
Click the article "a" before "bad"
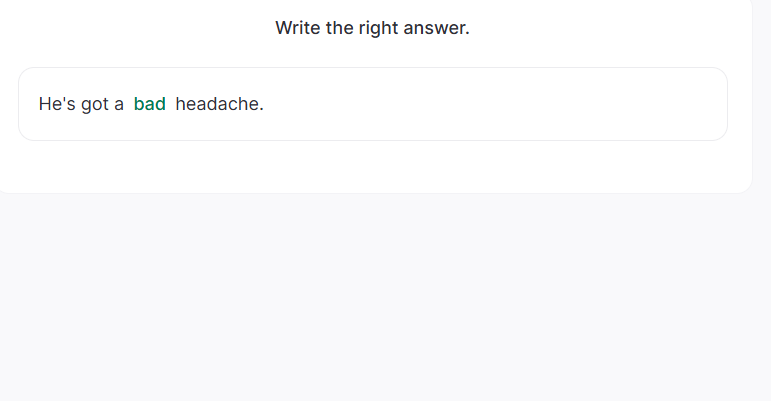[119, 104]
